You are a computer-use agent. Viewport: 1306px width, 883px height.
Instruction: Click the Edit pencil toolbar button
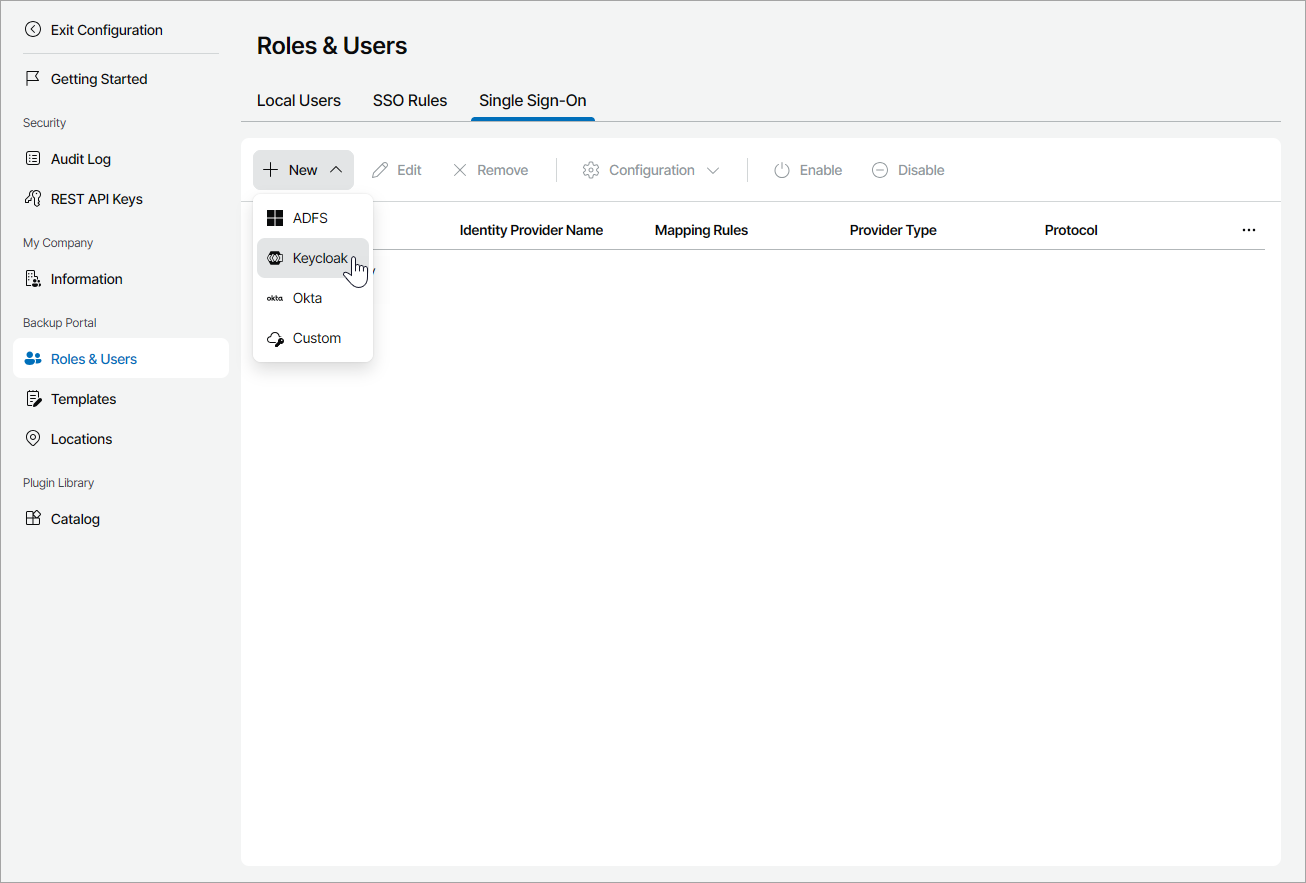(x=397, y=170)
